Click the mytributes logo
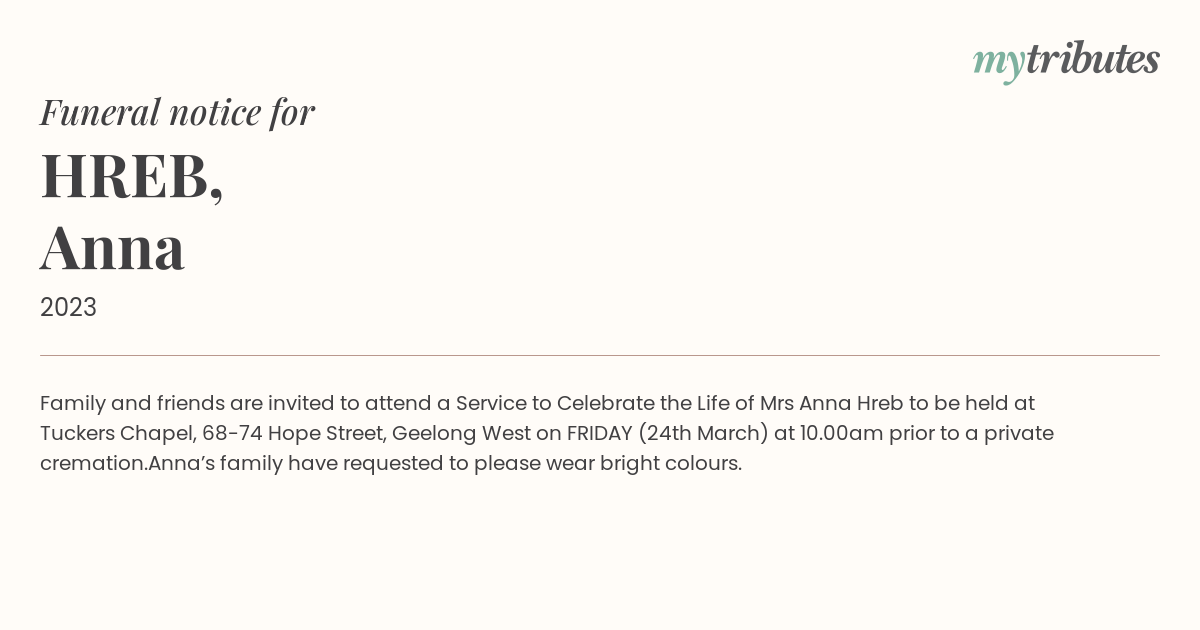This screenshot has width=1200, height=630. 1066,61
